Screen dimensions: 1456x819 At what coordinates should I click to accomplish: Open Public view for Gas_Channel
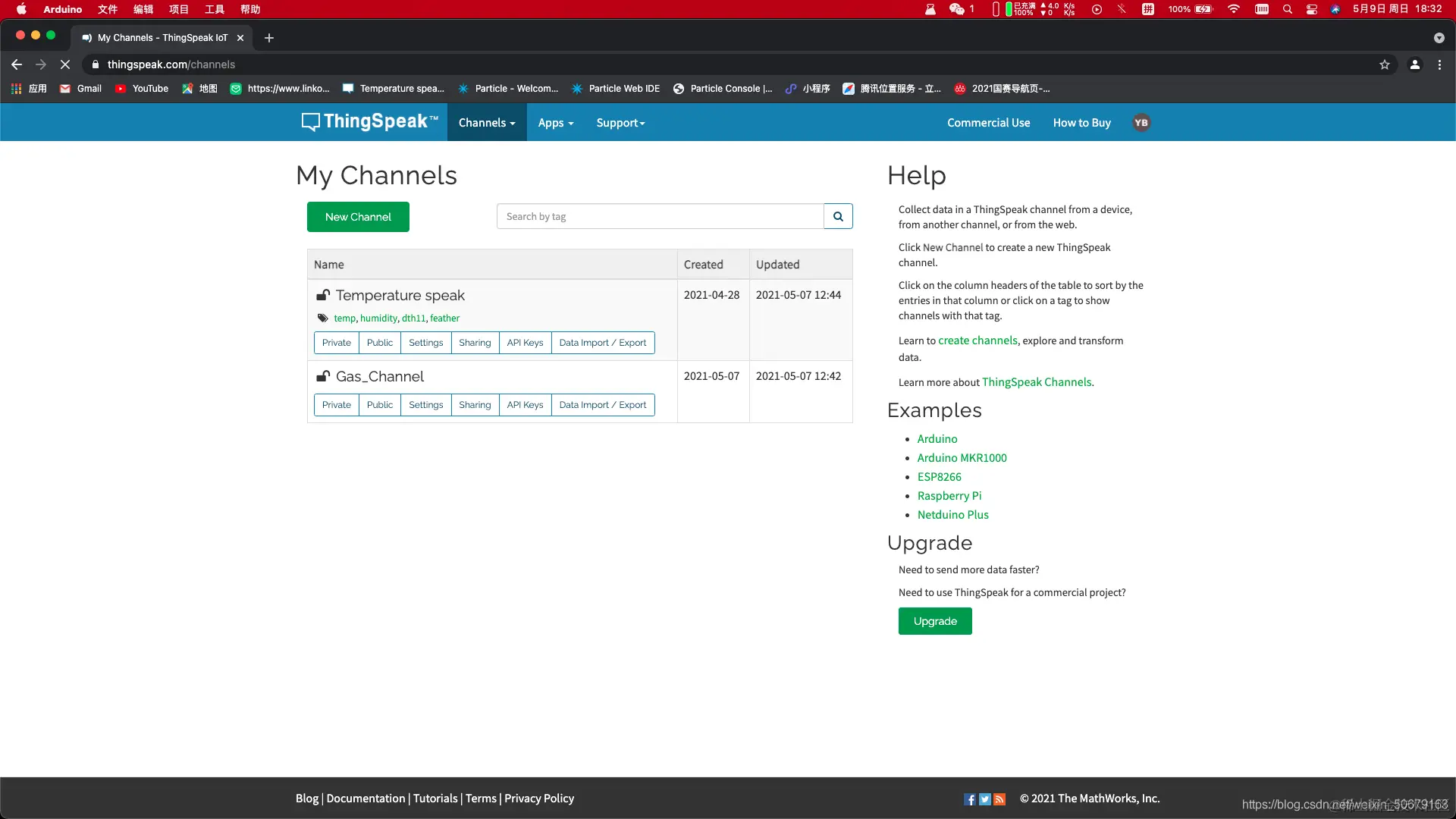[380, 405]
